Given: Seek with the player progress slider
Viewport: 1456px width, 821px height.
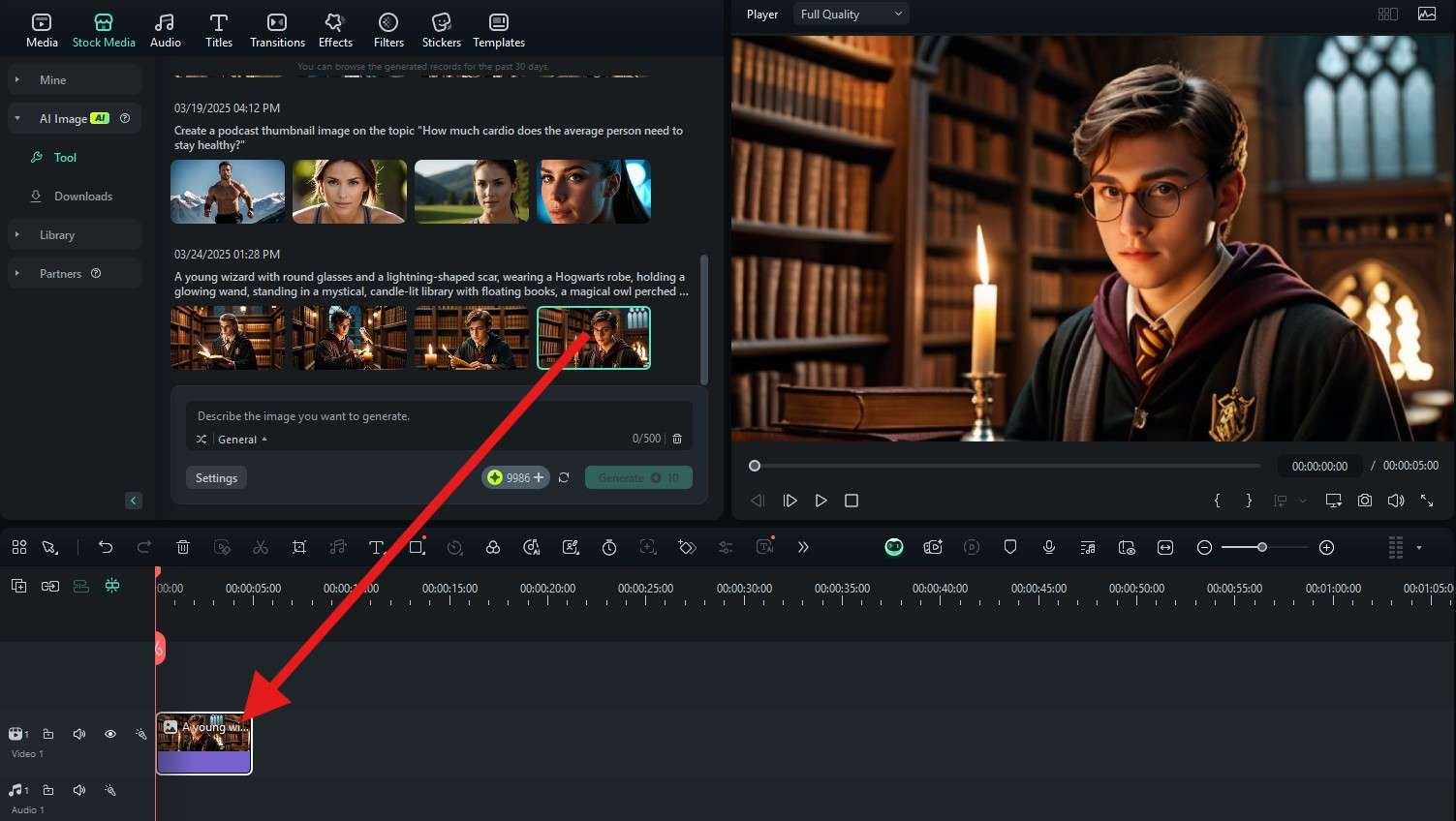Looking at the screenshot, I should tap(1007, 466).
